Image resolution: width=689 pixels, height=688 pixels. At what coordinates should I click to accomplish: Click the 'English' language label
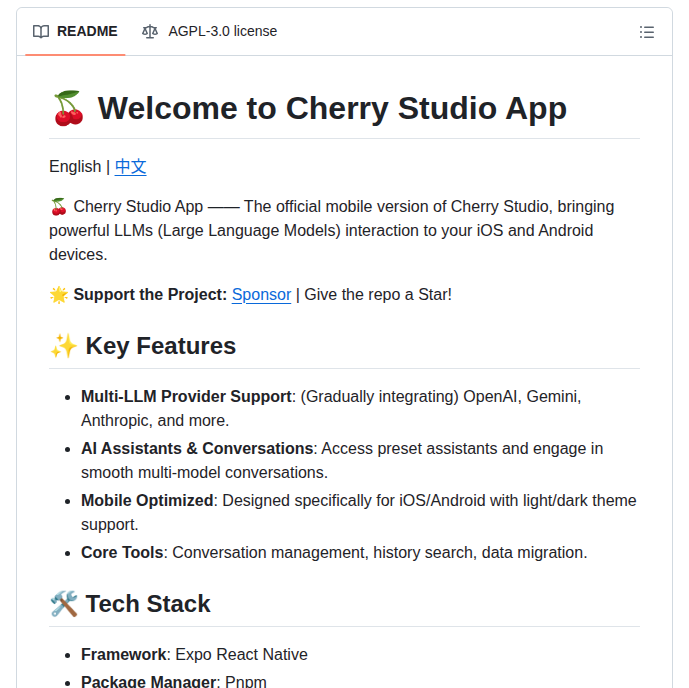click(x=75, y=167)
